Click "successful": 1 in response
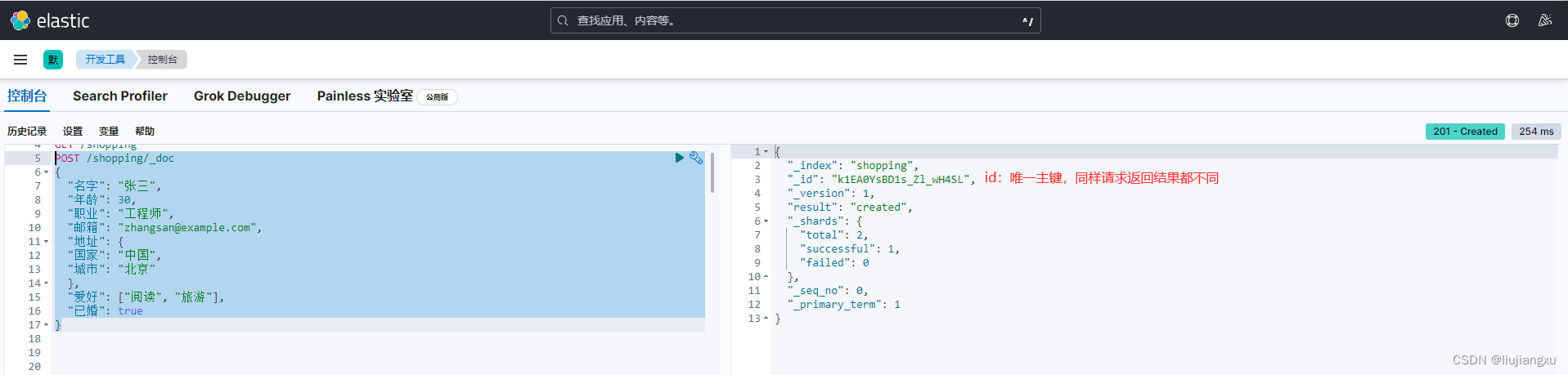Image resolution: width=1568 pixels, height=375 pixels. click(850, 249)
